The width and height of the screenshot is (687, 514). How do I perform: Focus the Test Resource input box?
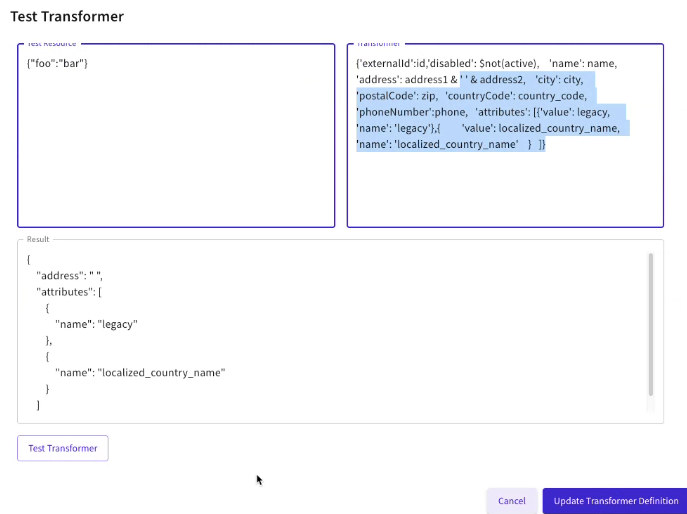pos(176,150)
